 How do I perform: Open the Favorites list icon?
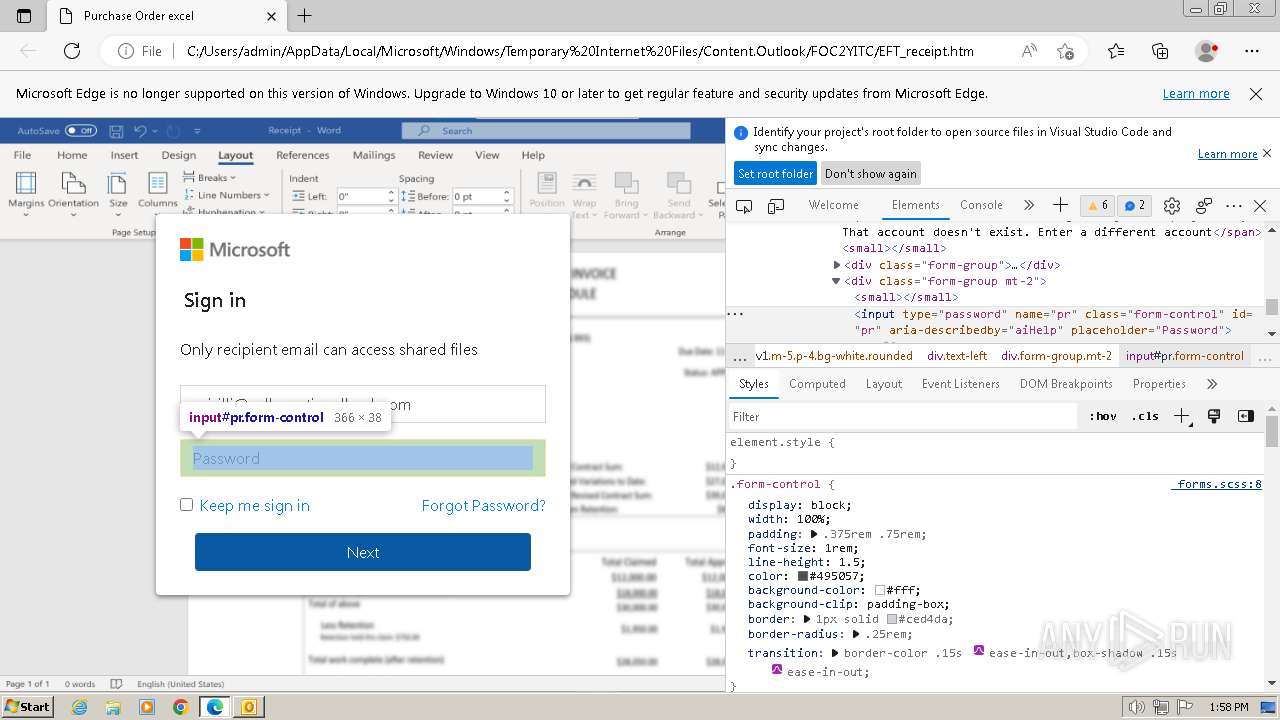1116,51
